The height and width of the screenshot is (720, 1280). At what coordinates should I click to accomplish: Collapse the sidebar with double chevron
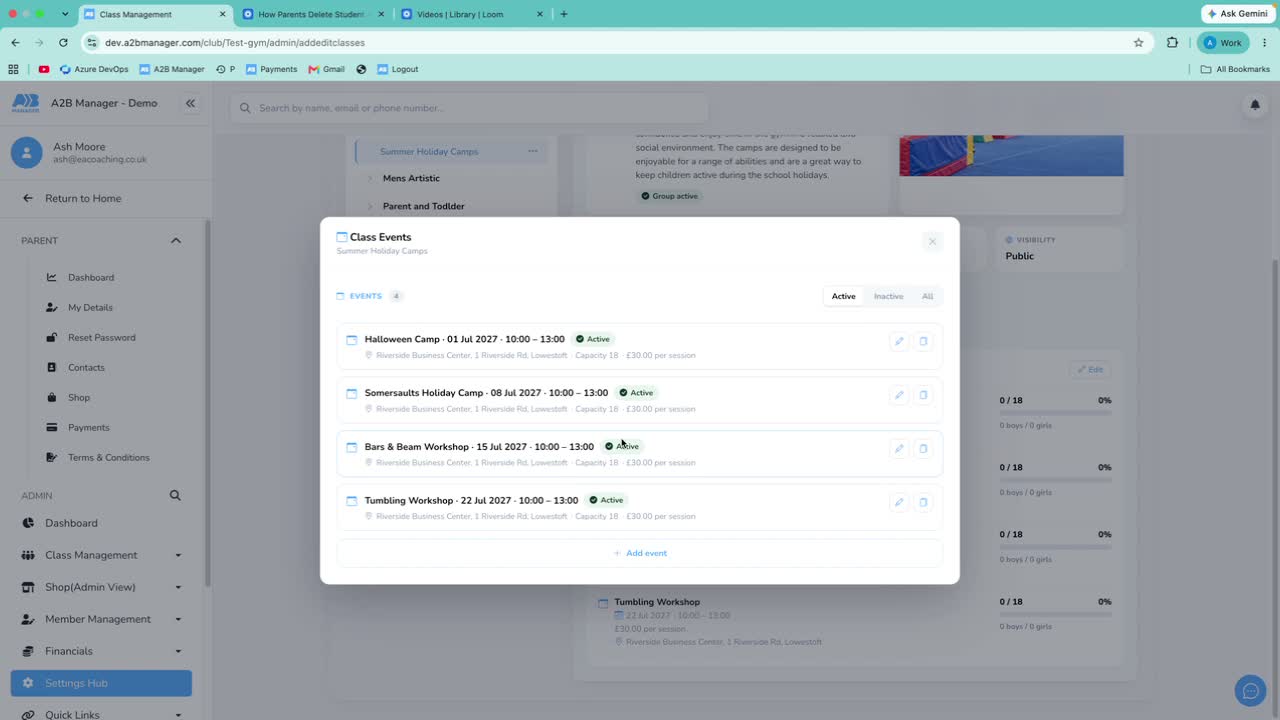point(190,103)
